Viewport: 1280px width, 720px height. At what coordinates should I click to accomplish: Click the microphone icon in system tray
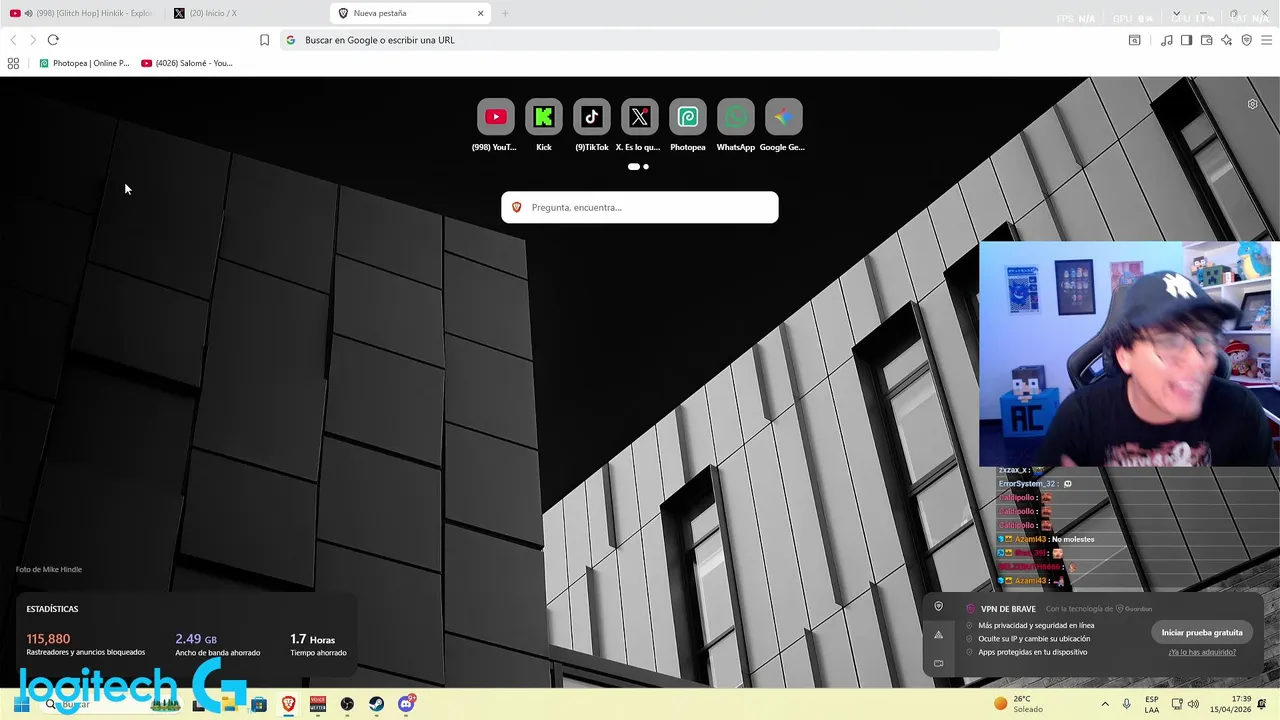pos(1127,704)
